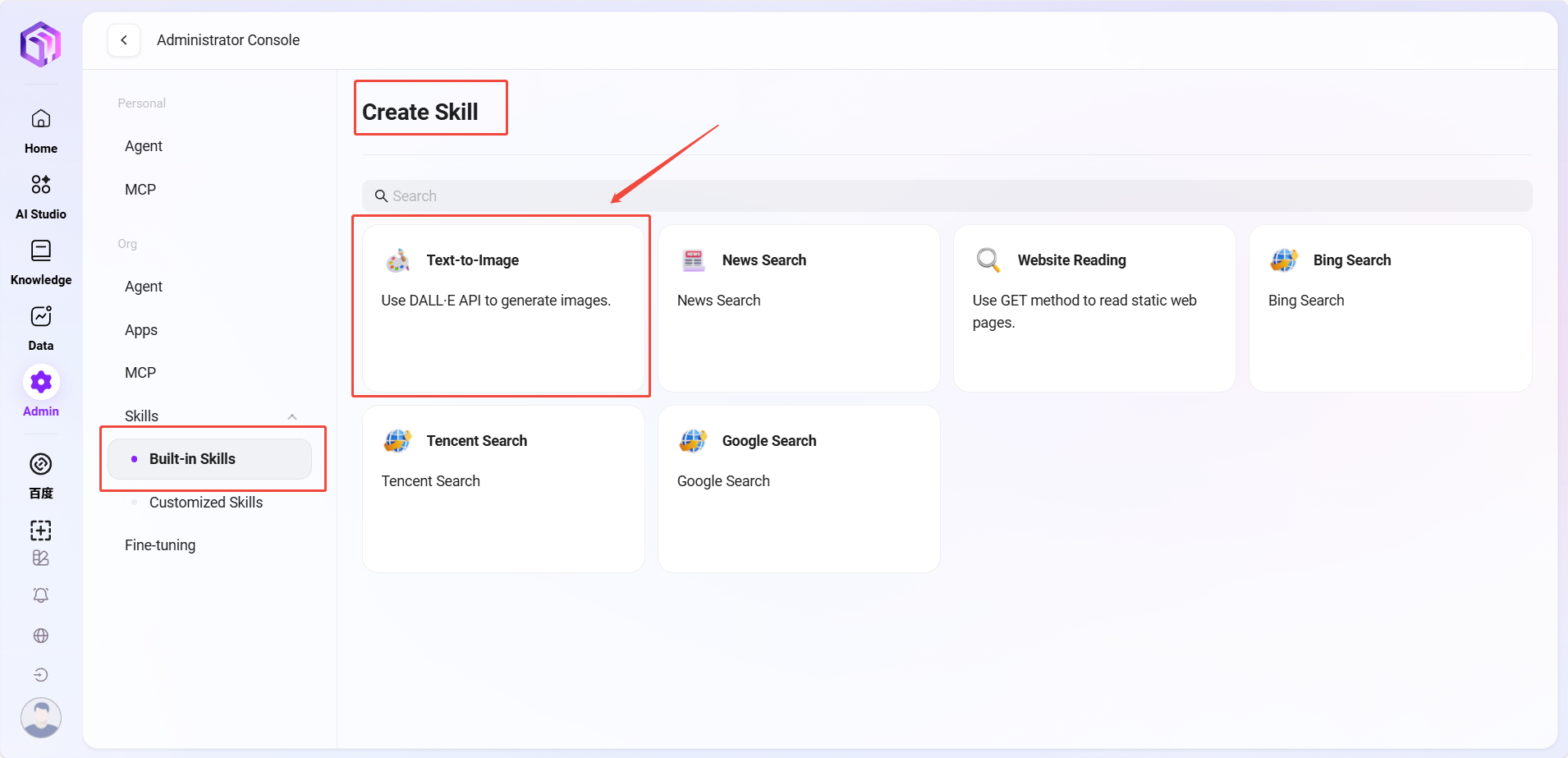The height and width of the screenshot is (758, 1568).
Task: Open Apps under the Org section
Action: (141, 330)
